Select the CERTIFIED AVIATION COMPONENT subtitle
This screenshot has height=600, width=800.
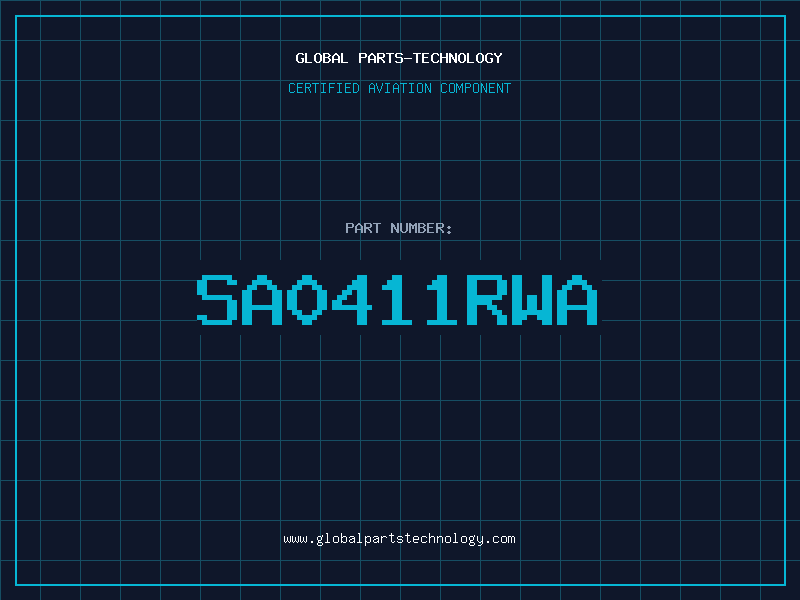[399, 88]
